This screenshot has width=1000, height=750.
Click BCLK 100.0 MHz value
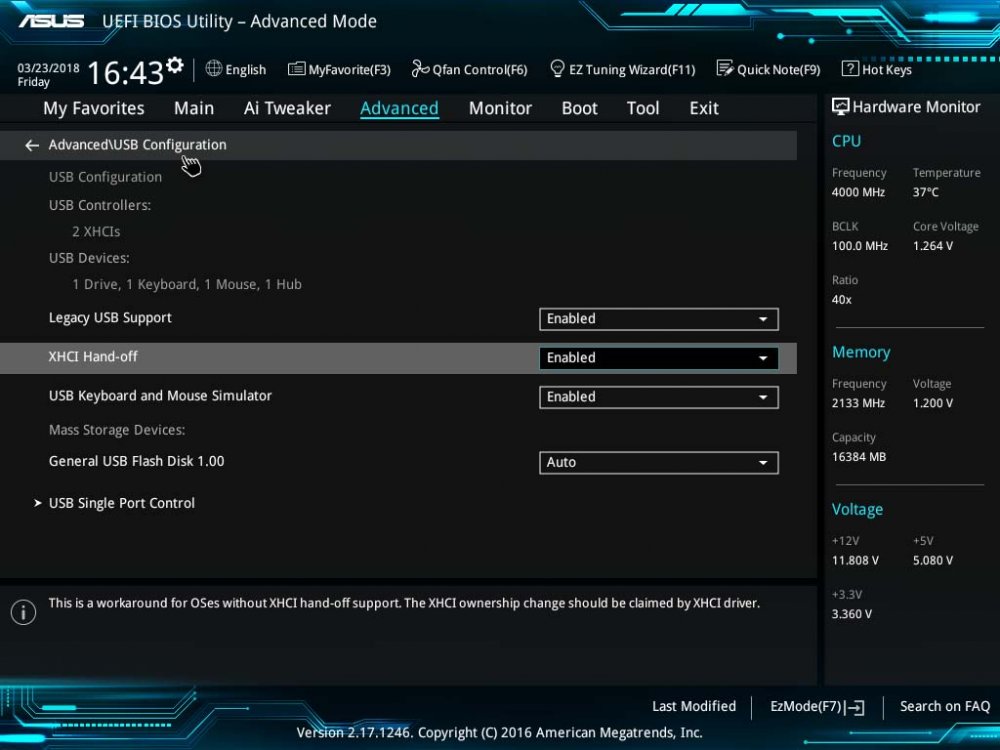coord(860,246)
